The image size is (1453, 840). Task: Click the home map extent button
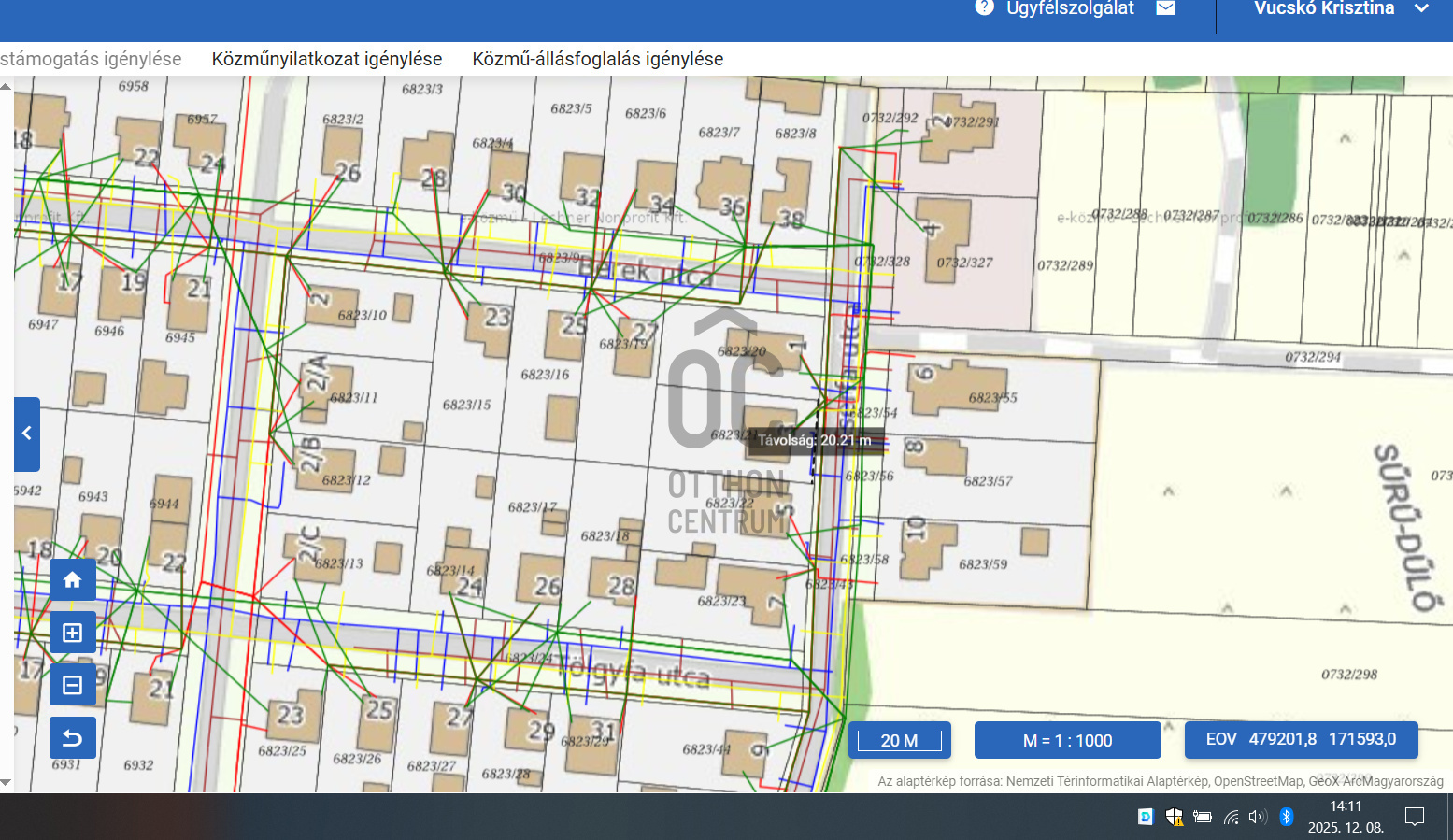(x=72, y=580)
